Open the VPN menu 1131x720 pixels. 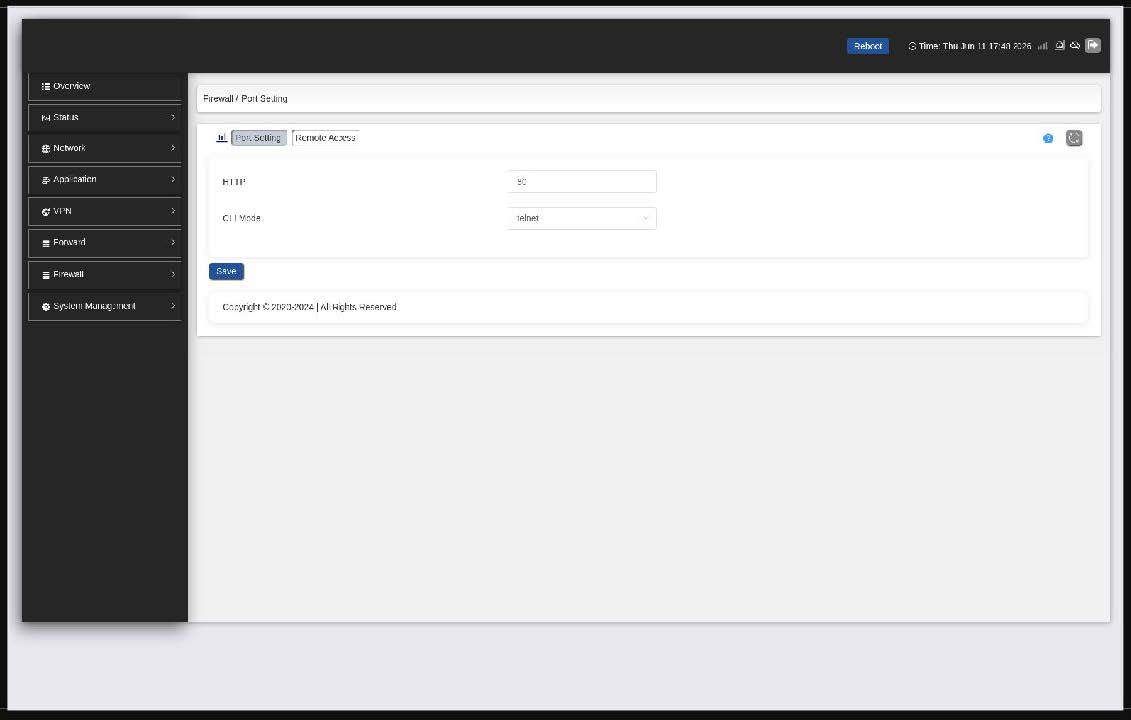(x=105, y=211)
